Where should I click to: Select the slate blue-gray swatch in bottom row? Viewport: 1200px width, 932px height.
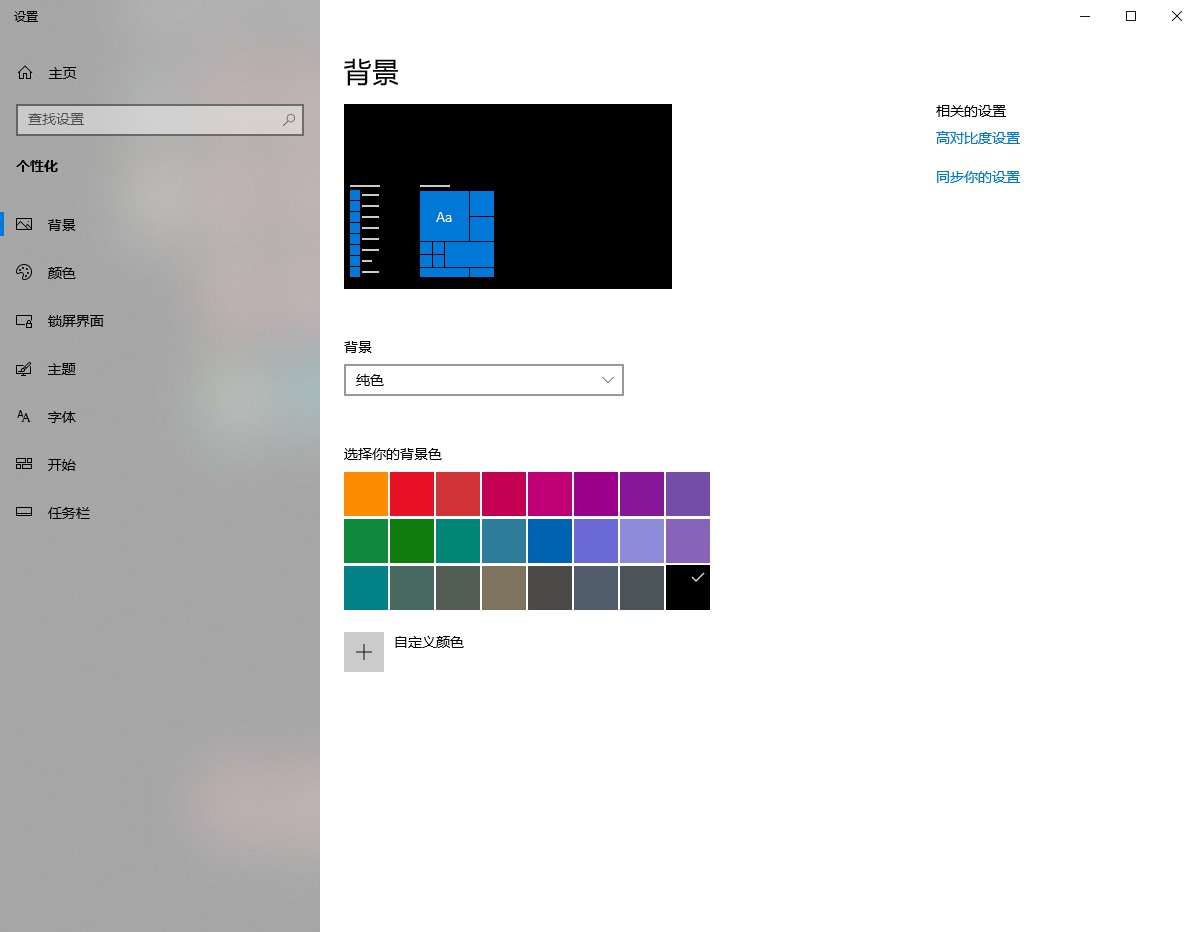pos(596,588)
